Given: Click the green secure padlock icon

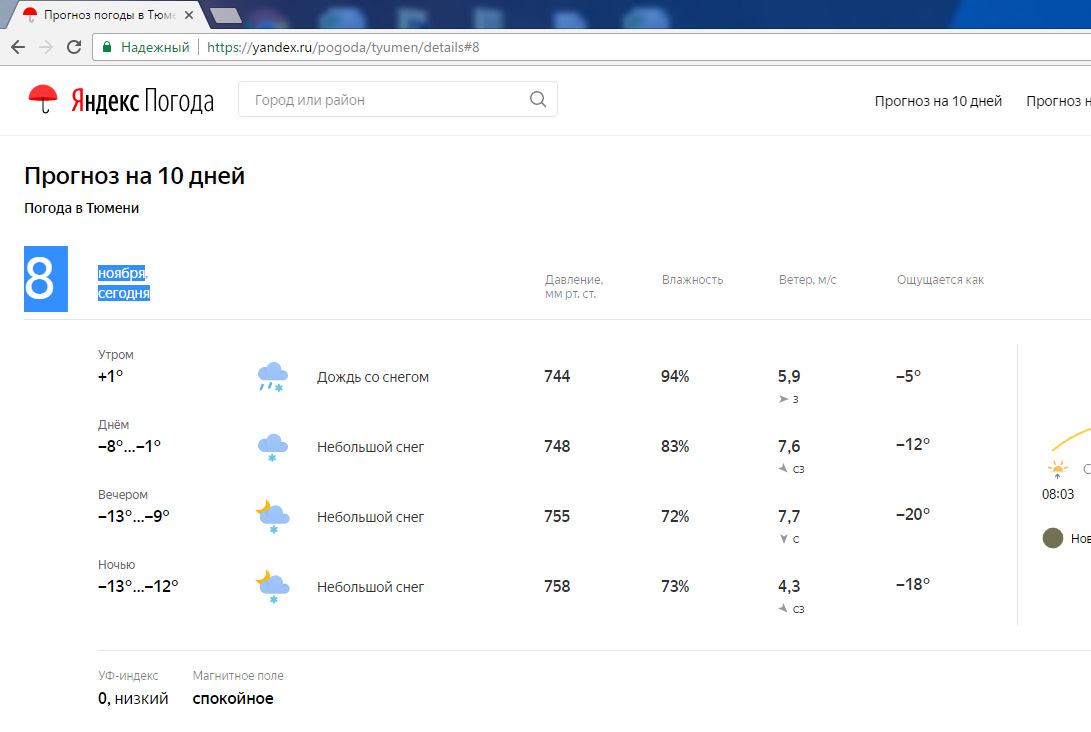Looking at the screenshot, I should 107,47.
